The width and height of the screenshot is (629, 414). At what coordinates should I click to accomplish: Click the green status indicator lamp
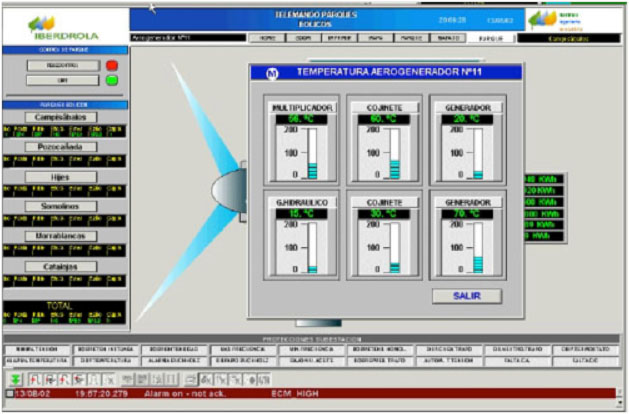(x=112, y=80)
